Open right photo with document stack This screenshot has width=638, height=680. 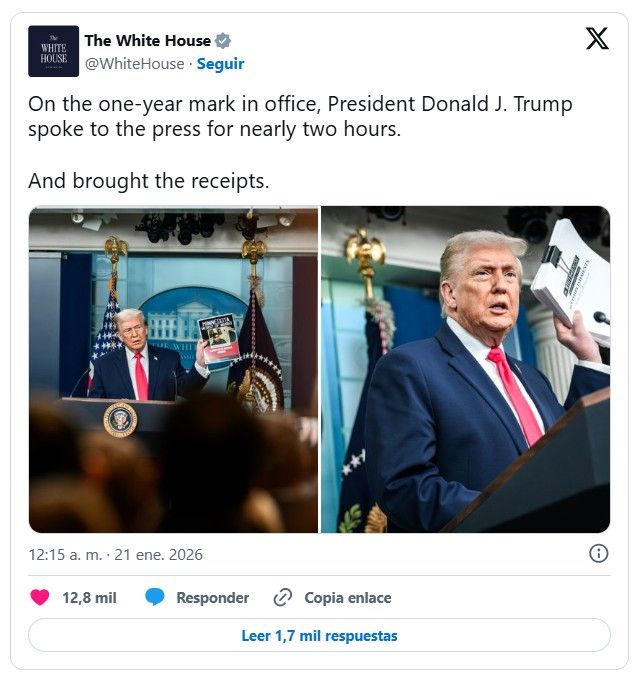pyautogui.click(x=465, y=369)
